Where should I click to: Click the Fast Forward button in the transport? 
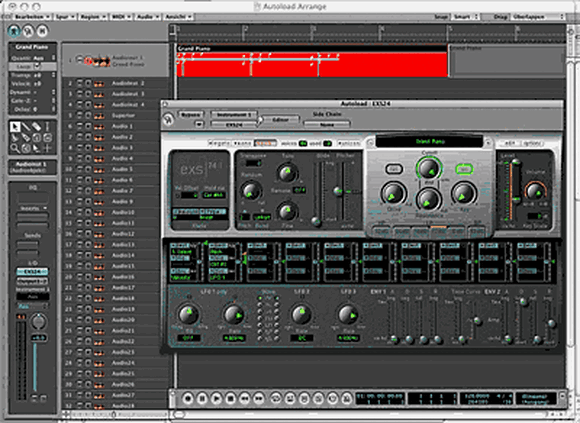[x=259, y=399]
